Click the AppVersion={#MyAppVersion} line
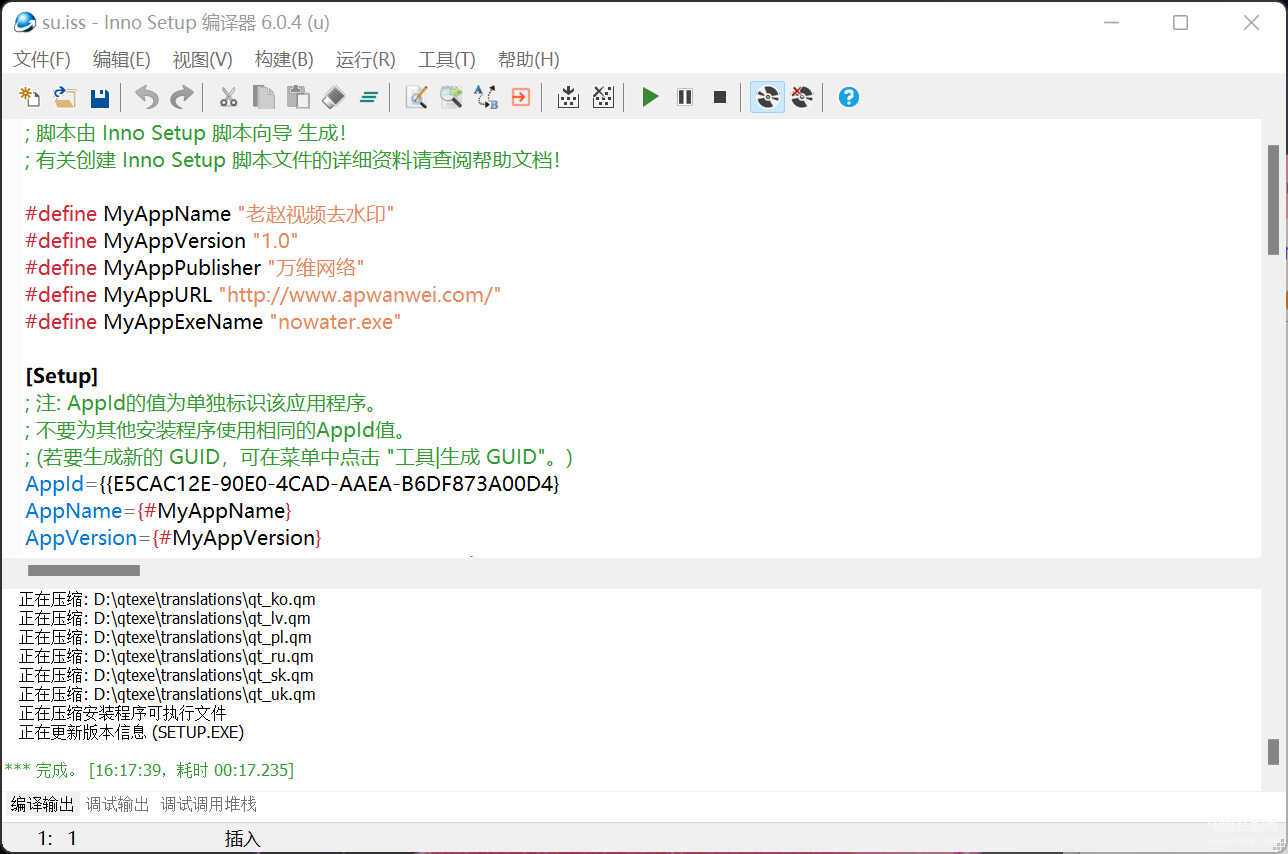The width and height of the screenshot is (1288, 854). click(174, 538)
